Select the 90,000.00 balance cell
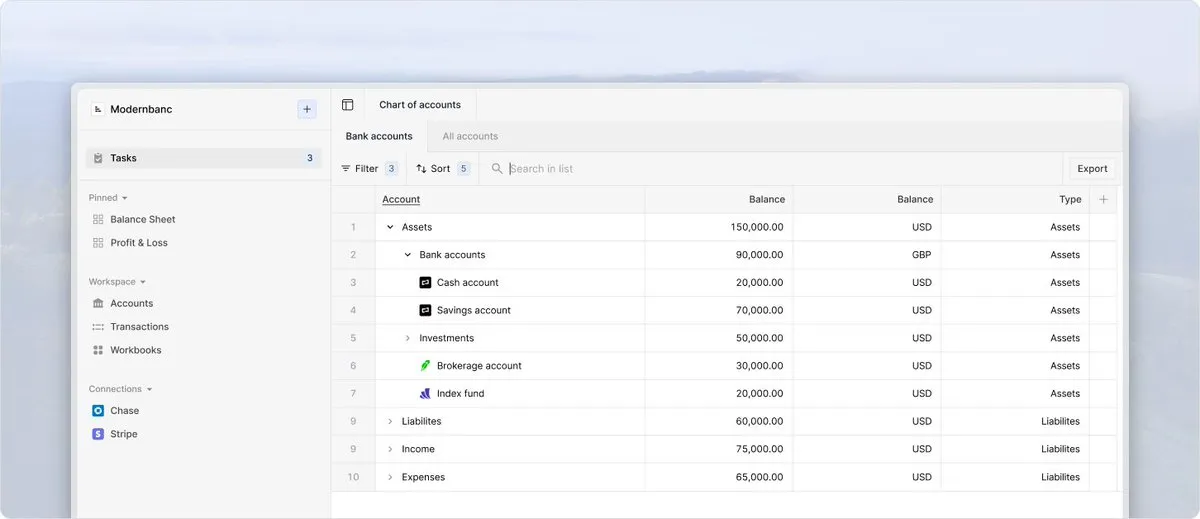The width and height of the screenshot is (1200, 519). (x=719, y=255)
